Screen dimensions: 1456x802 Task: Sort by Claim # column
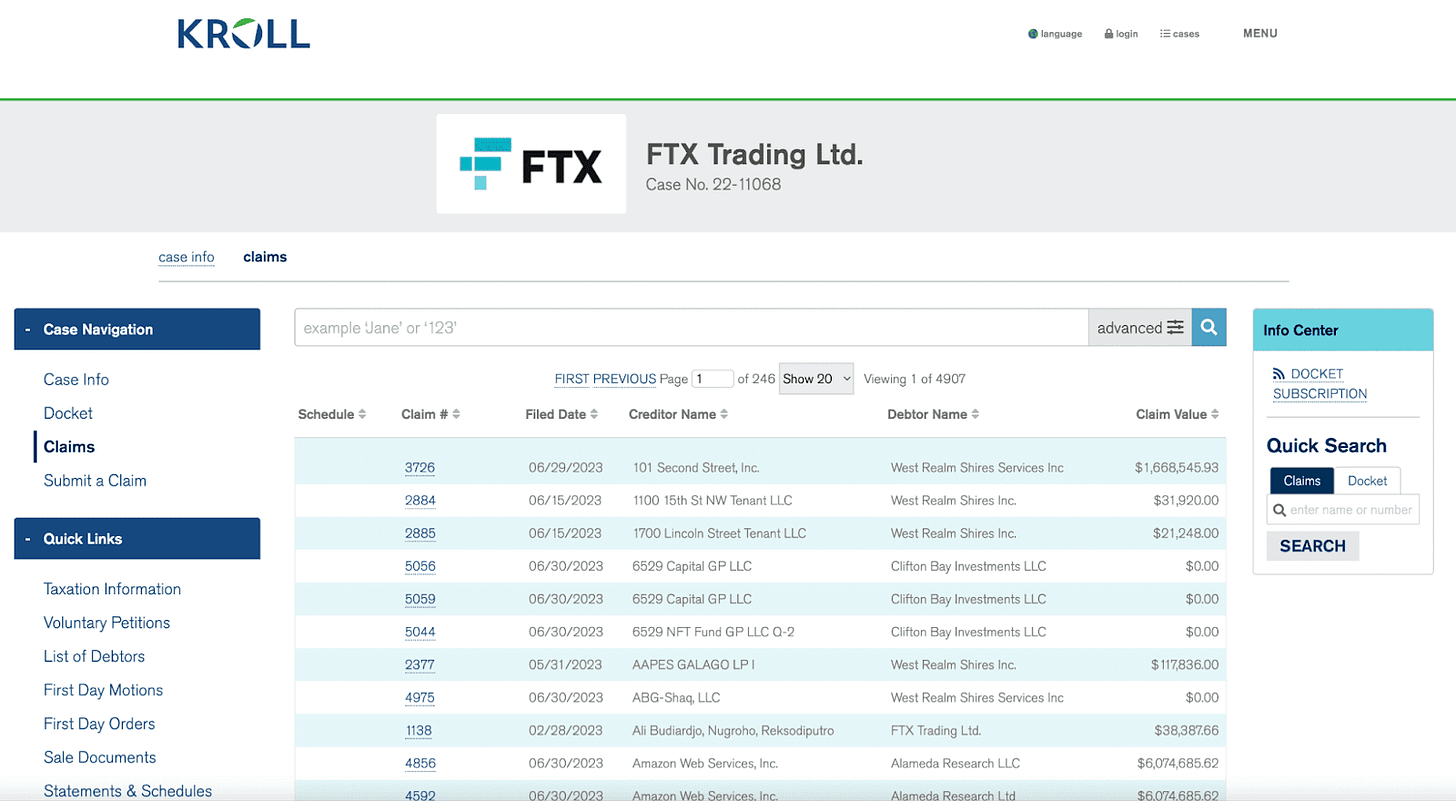tap(430, 414)
